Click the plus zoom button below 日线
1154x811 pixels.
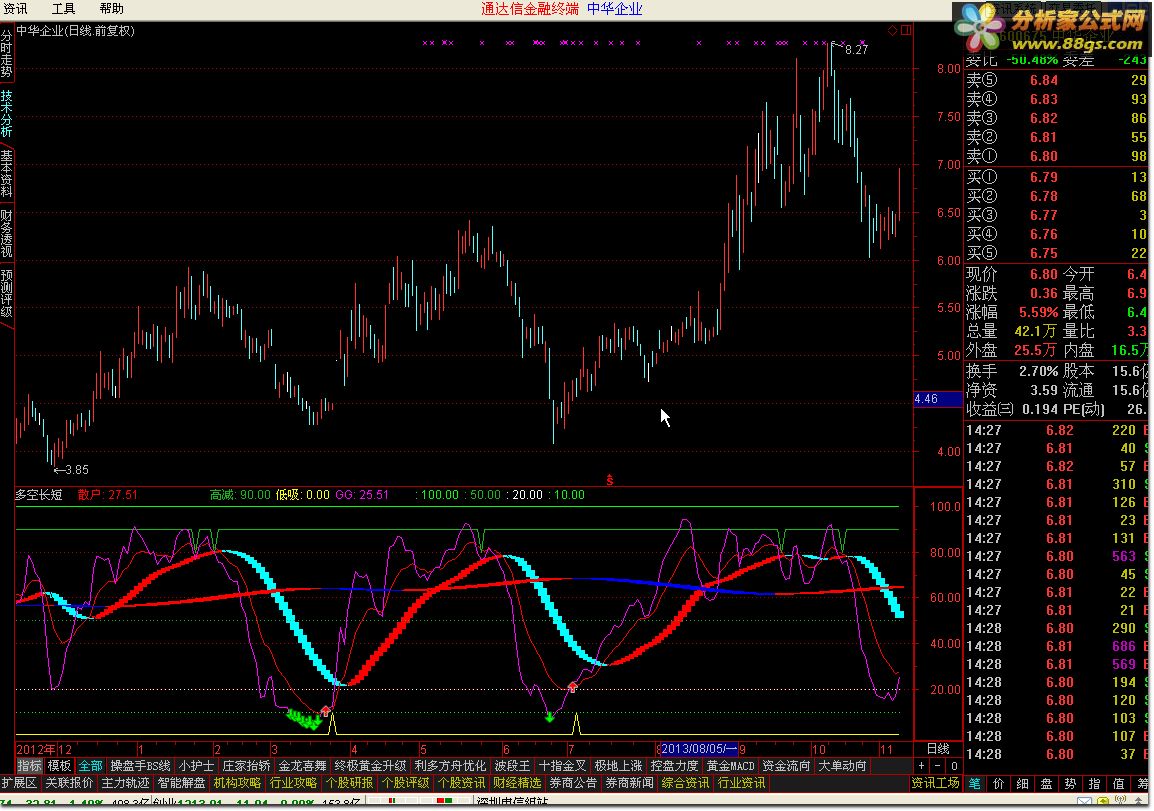(x=922, y=766)
